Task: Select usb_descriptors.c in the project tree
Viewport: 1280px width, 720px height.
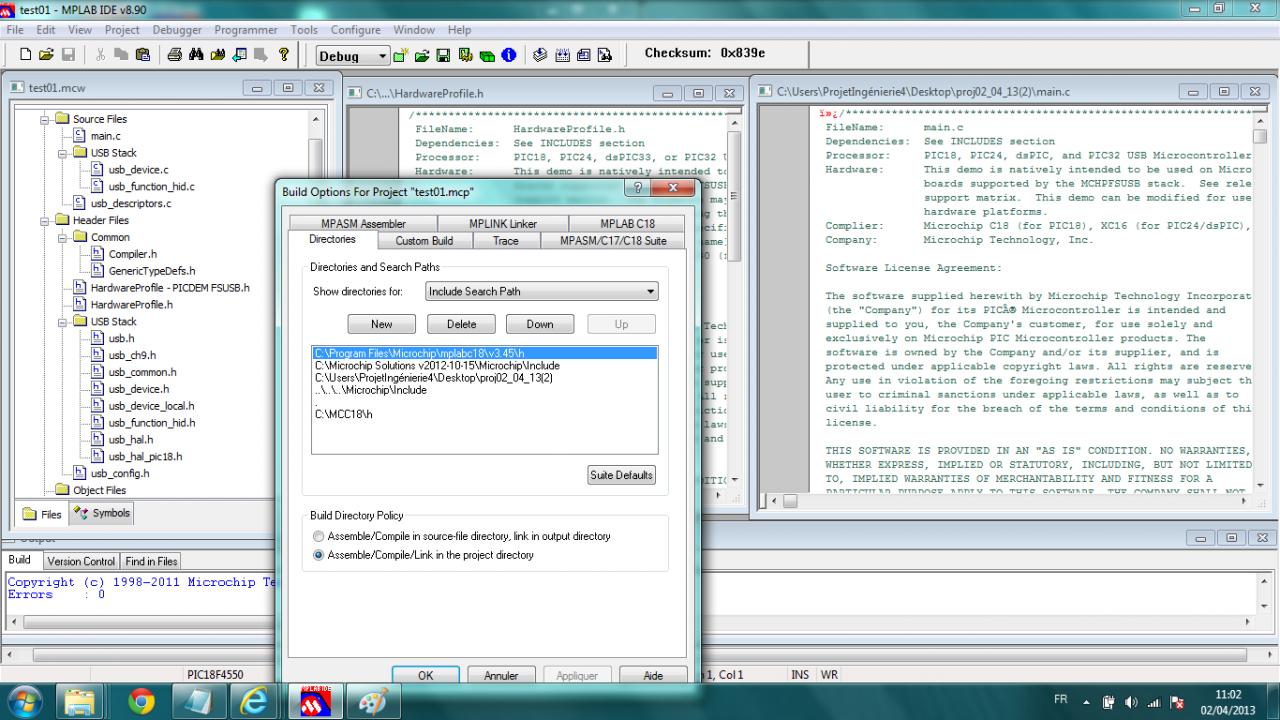Action: click(131, 204)
